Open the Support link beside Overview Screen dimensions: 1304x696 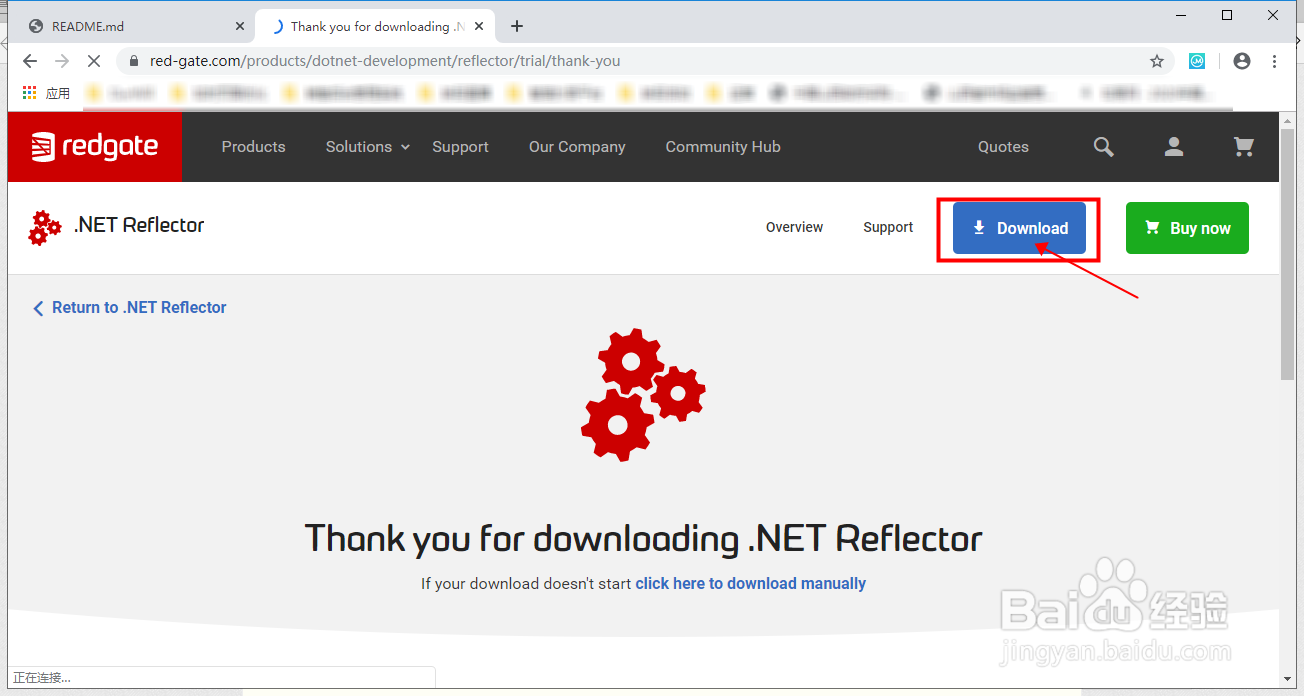(888, 228)
